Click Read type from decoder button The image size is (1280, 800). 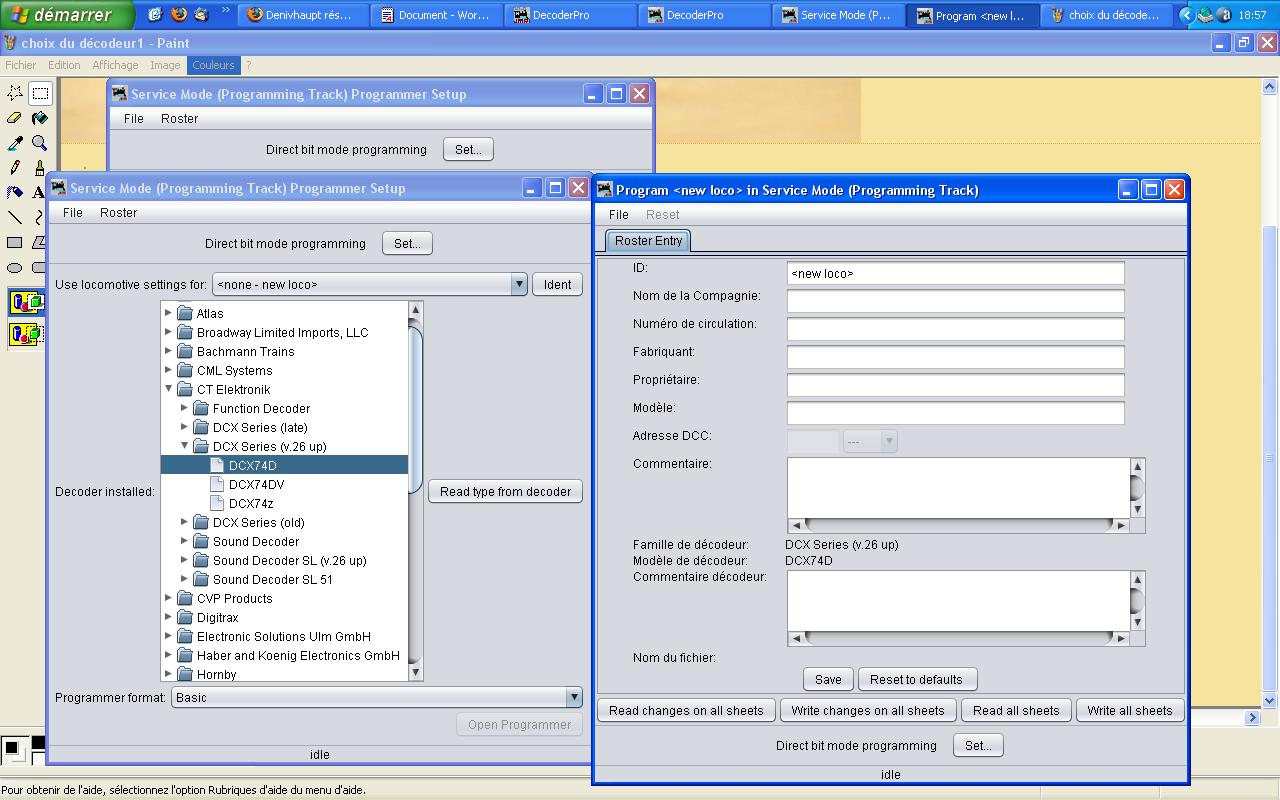tap(505, 491)
